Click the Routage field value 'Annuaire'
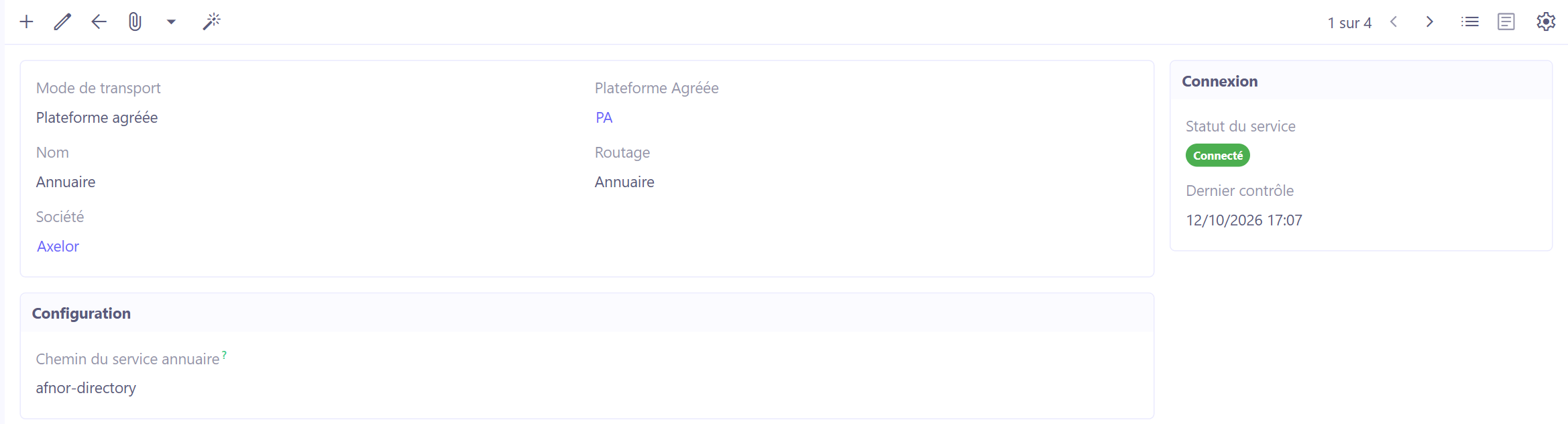The width and height of the screenshot is (1568, 424). (x=624, y=182)
